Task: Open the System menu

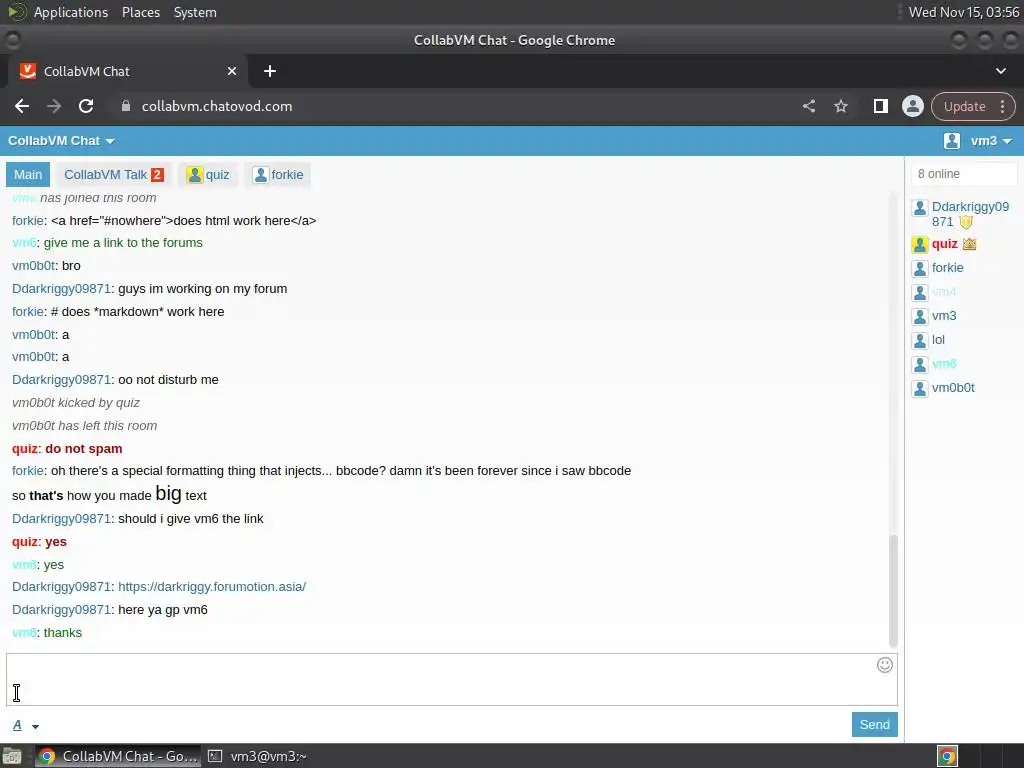Action: 195,12
